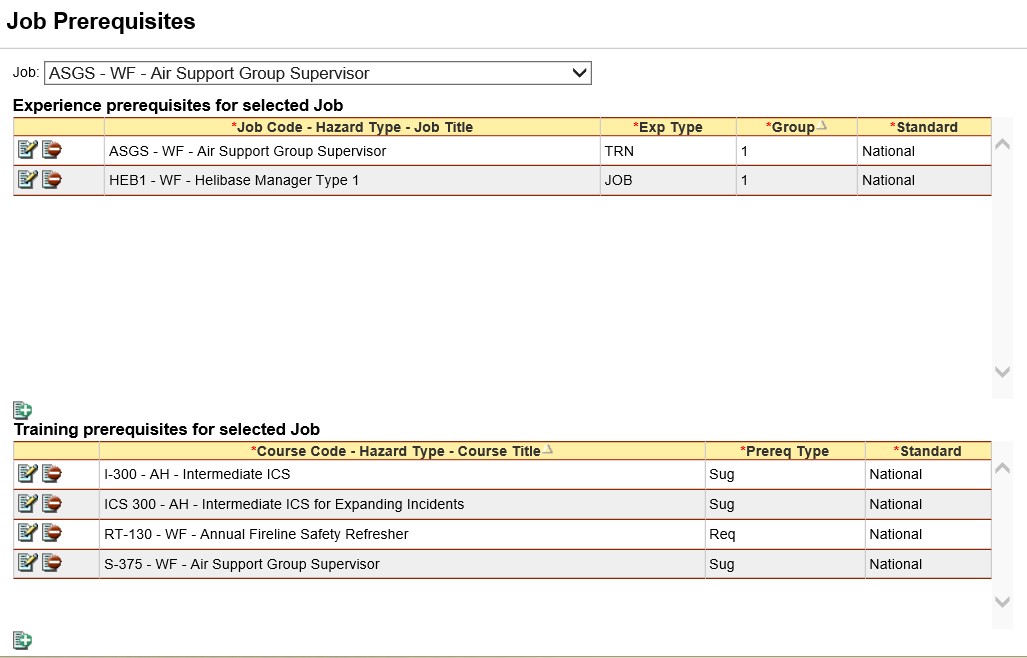Click experience table scroll down arrow
The height and width of the screenshot is (658, 1027).
pyautogui.click(x=1002, y=372)
